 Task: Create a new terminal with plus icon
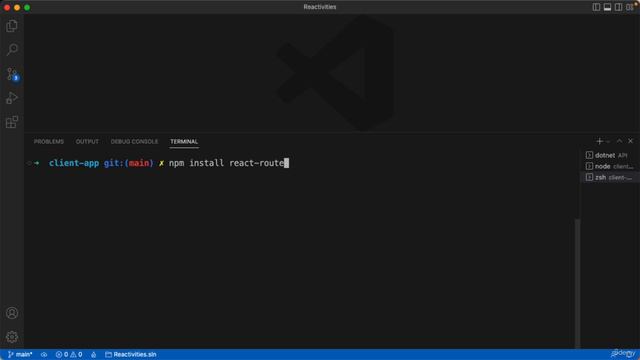pyautogui.click(x=599, y=141)
